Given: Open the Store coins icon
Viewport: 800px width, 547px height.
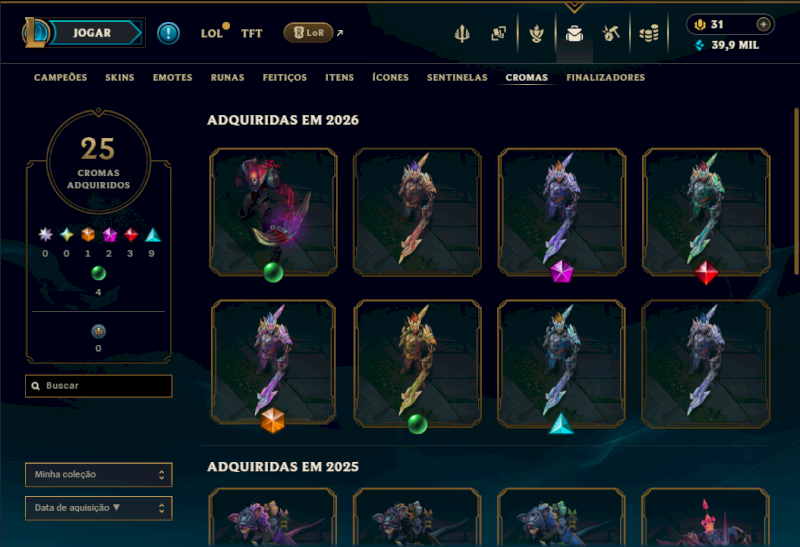Looking at the screenshot, I should pos(648,34).
